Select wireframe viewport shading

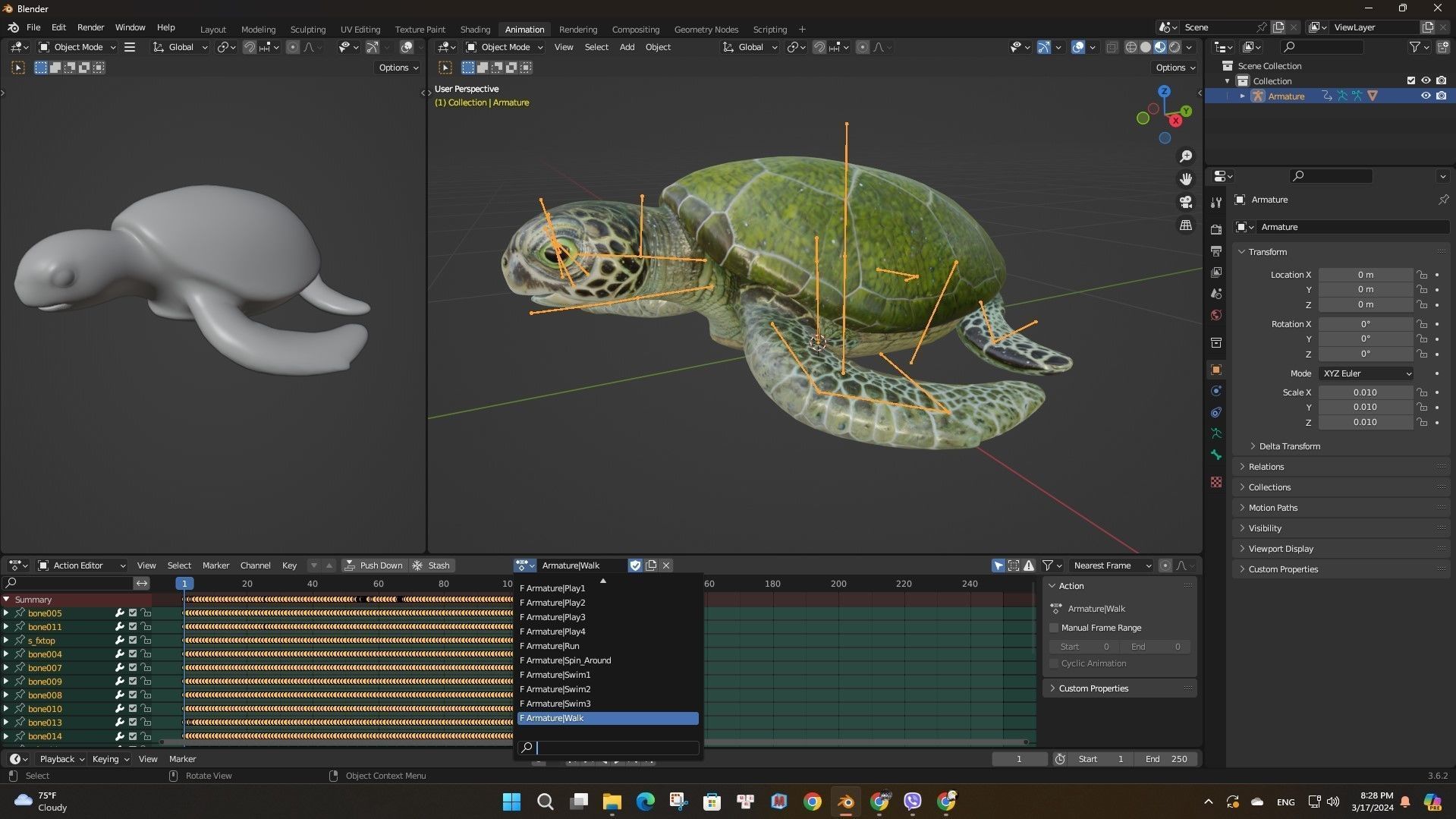point(1131,47)
